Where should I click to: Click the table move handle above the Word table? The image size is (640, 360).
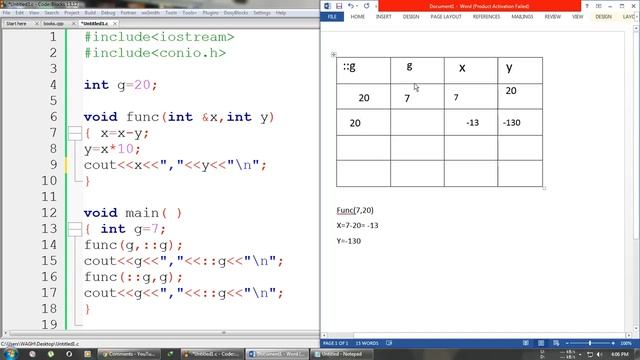pyautogui.click(x=333, y=54)
